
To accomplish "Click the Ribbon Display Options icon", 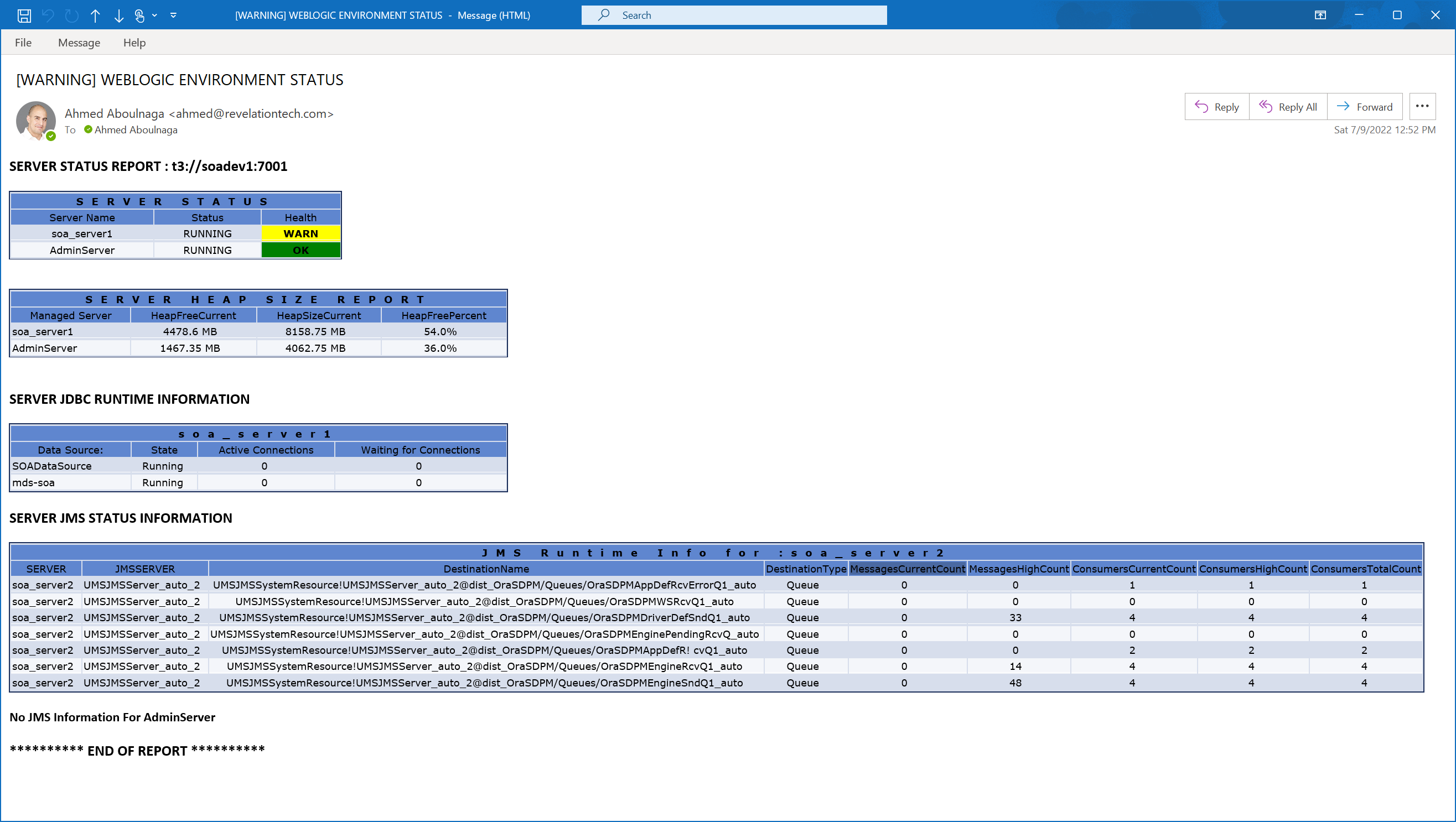I will point(1320,15).
